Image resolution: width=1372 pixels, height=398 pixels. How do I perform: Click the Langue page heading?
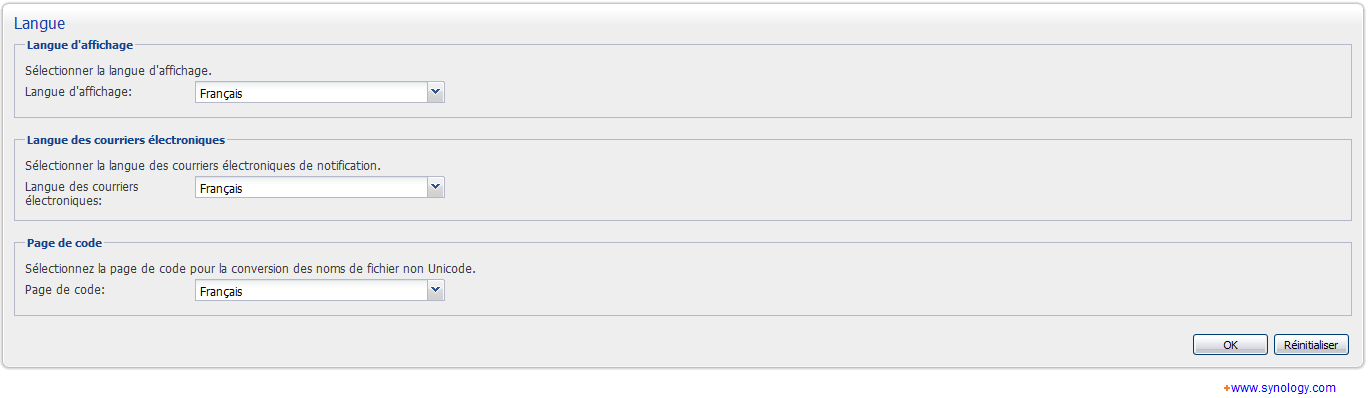(x=40, y=23)
